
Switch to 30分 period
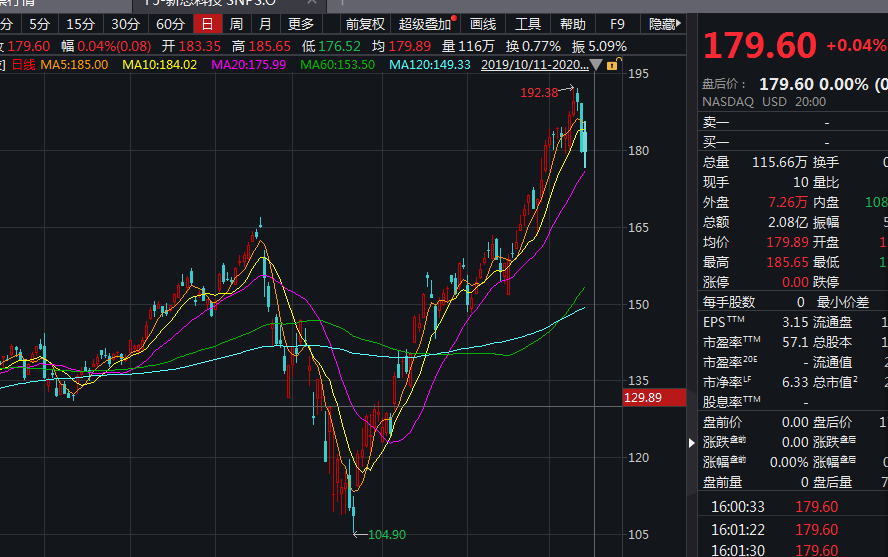pos(125,24)
